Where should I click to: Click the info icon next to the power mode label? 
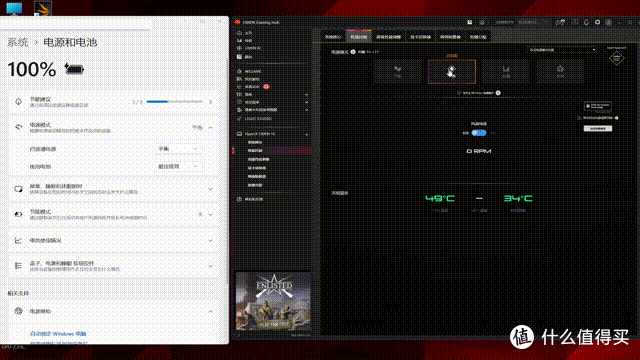[353, 52]
